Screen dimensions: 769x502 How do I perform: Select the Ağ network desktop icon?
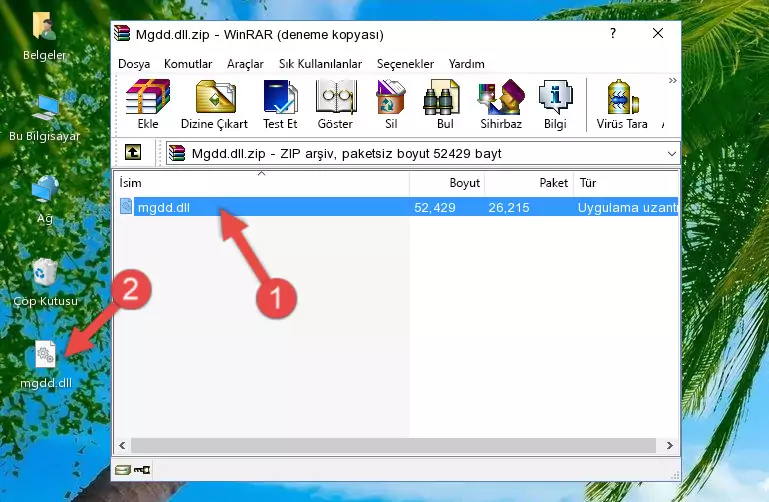tap(45, 200)
